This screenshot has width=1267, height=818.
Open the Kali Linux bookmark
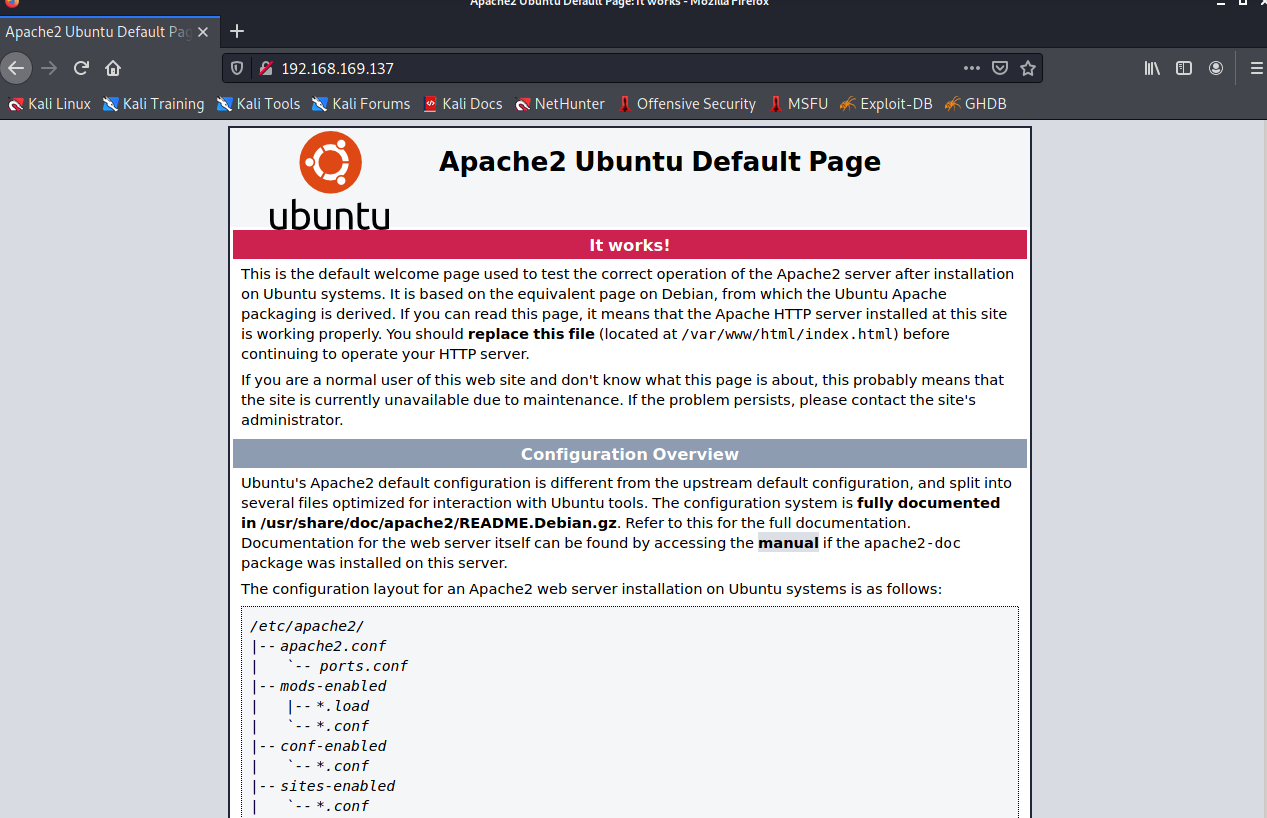click(49, 104)
